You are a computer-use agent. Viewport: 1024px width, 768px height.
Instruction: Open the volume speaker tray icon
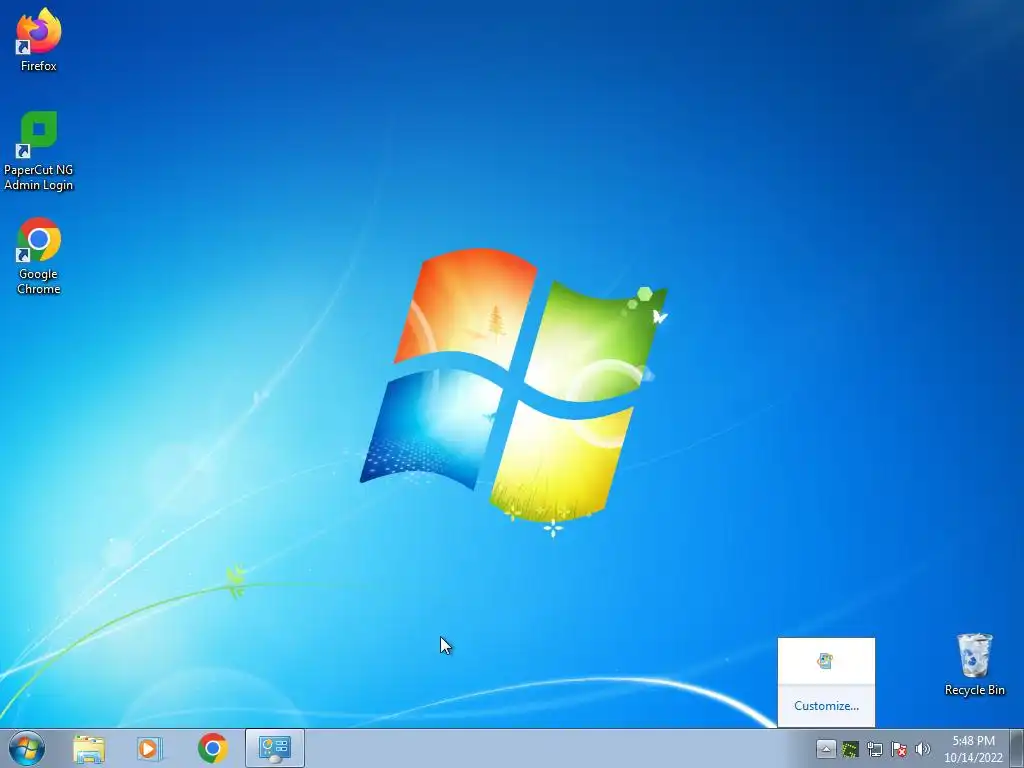click(923, 749)
